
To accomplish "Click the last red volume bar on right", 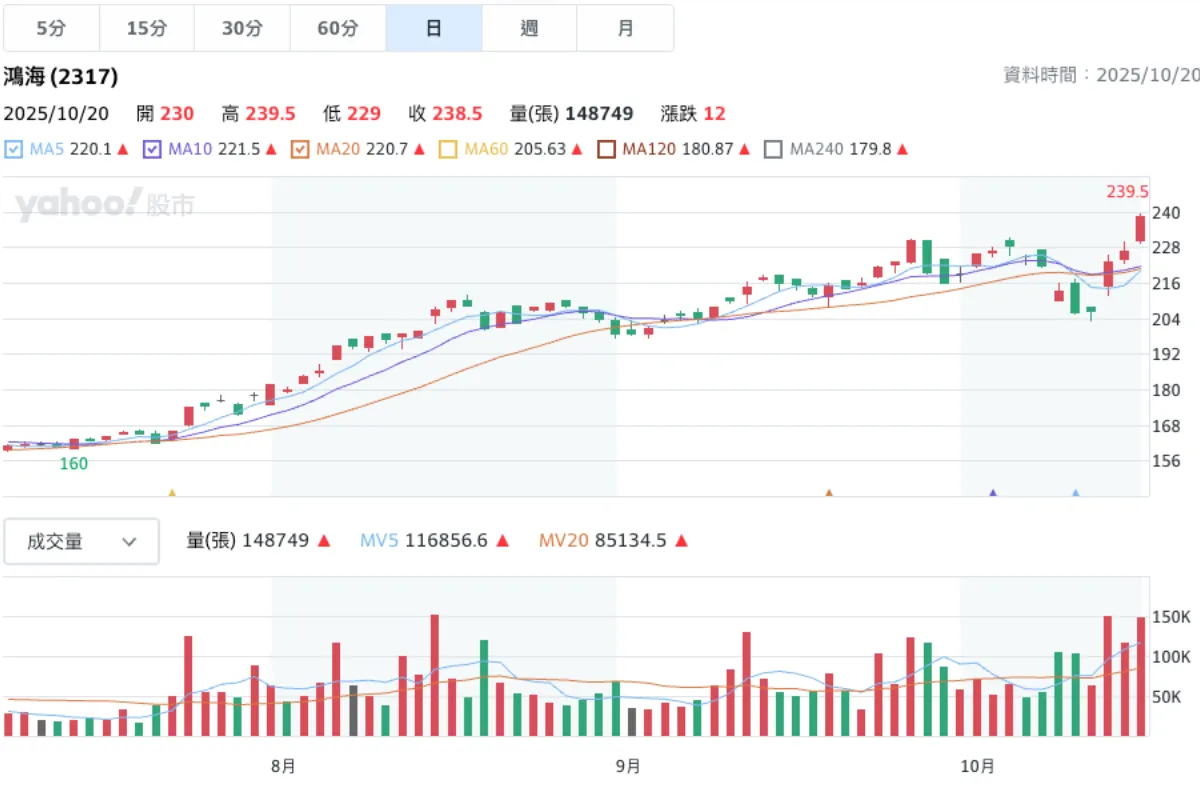I will coord(1140,677).
